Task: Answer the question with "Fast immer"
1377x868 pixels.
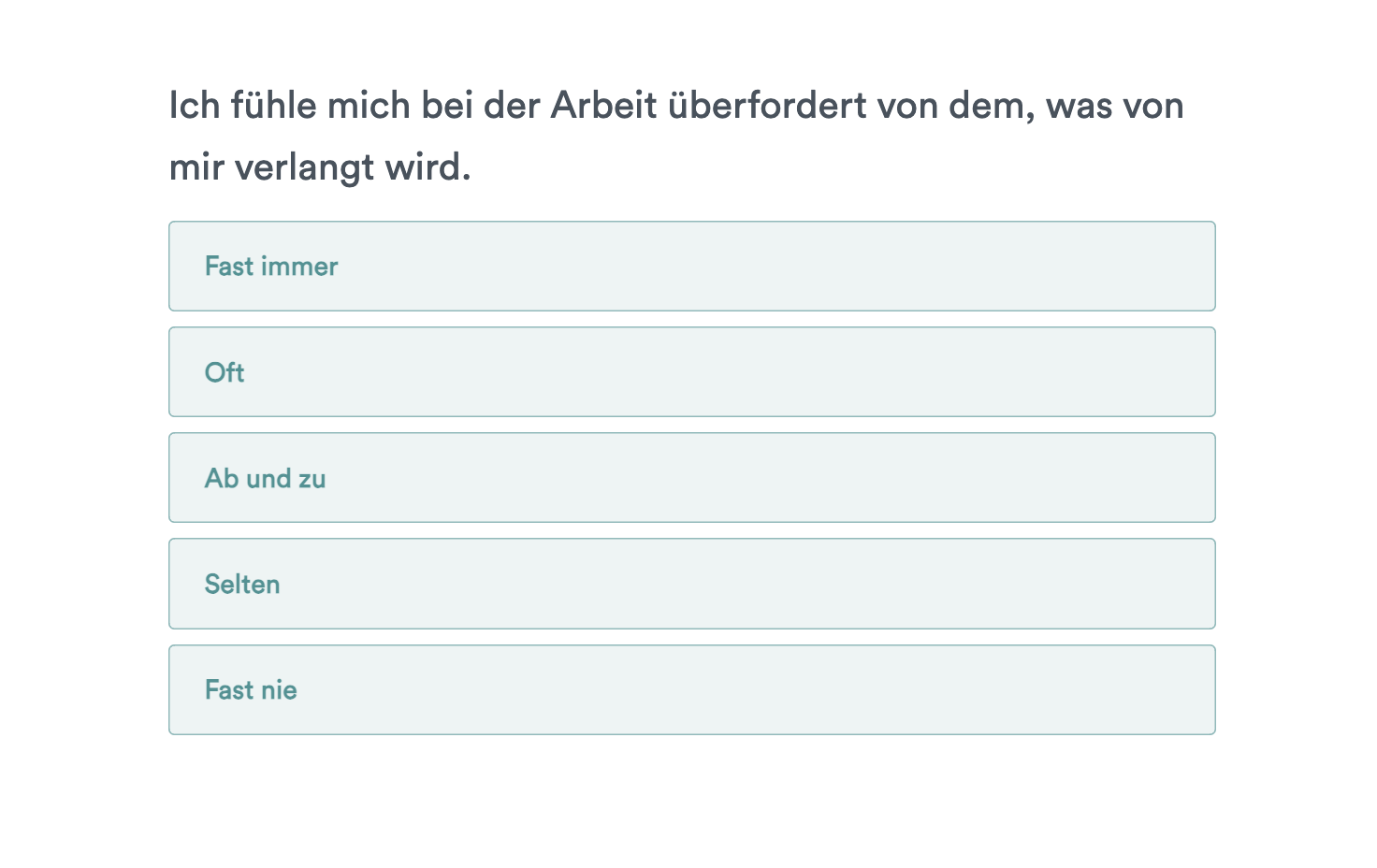Action: (691, 267)
